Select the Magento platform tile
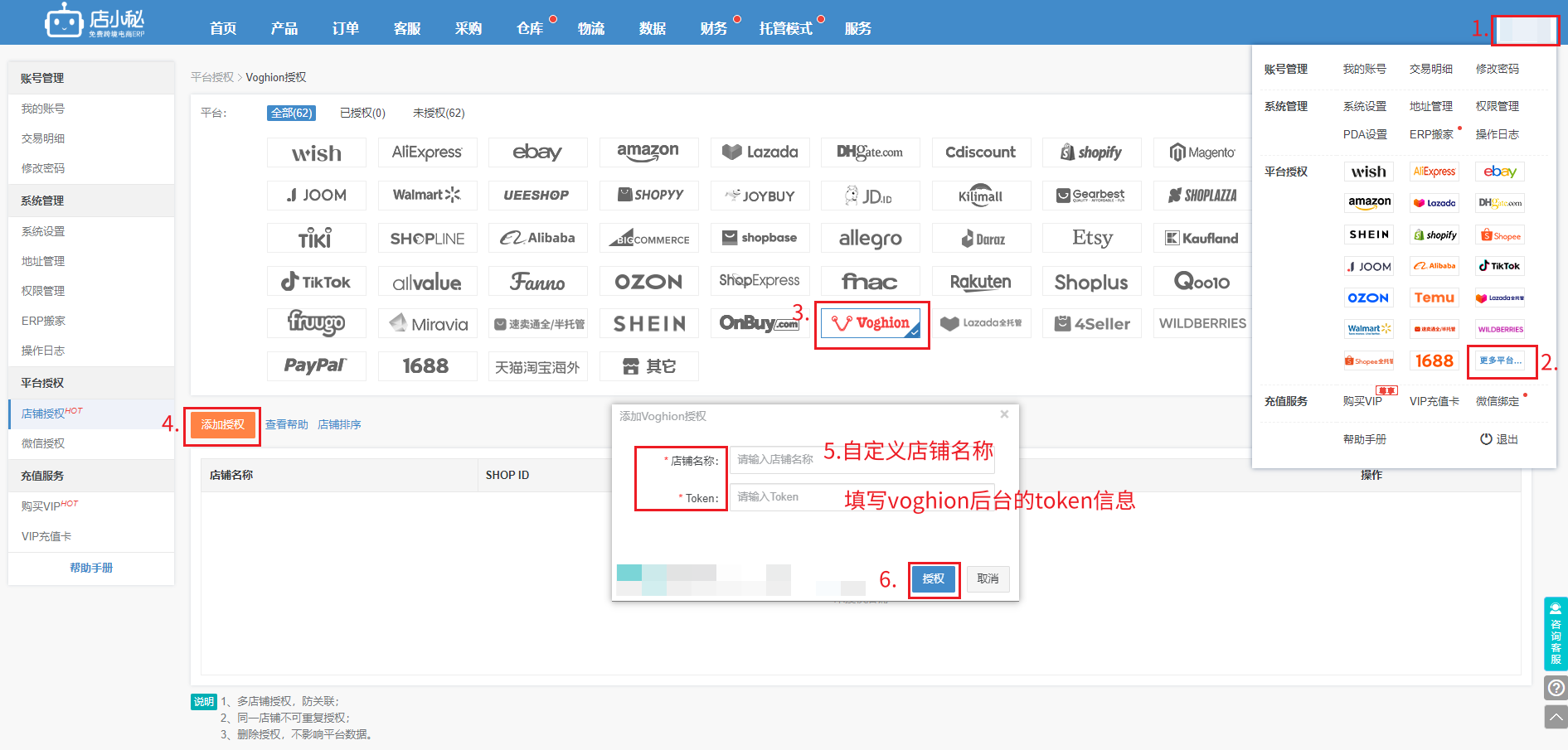 pyautogui.click(x=1202, y=152)
